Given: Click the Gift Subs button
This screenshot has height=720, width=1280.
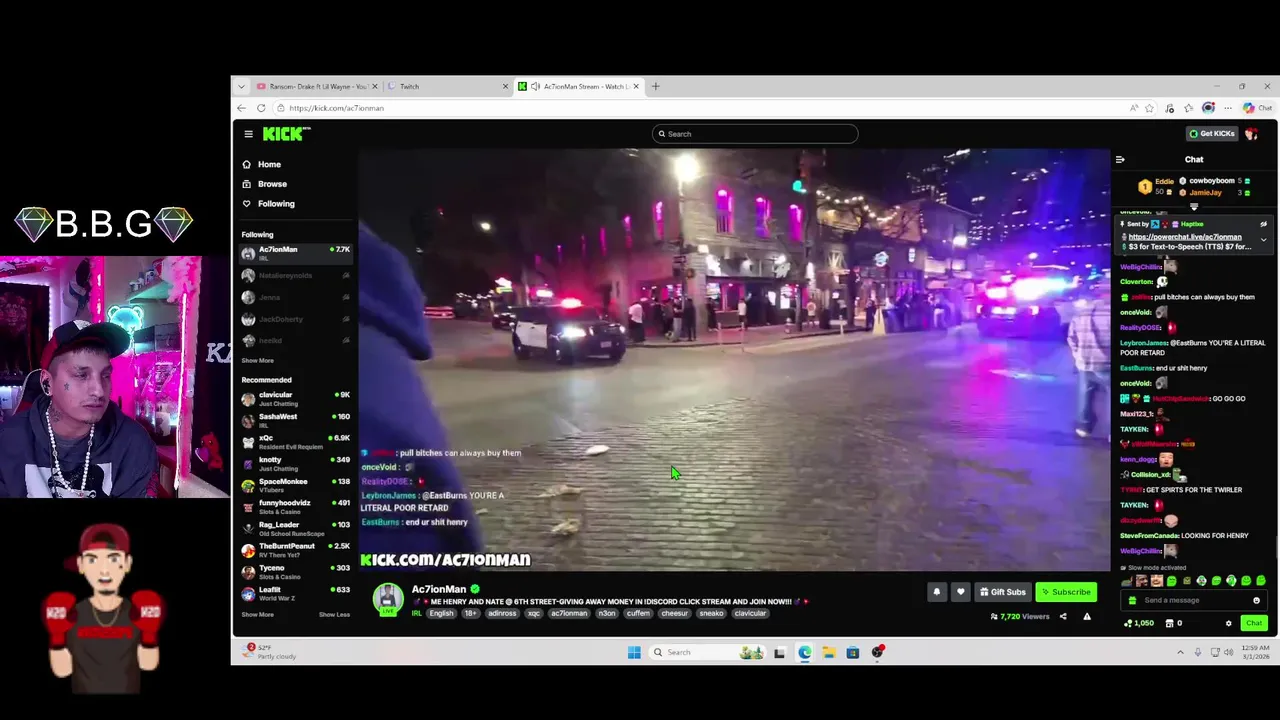Looking at the screenshot, I should point(1003,592).
